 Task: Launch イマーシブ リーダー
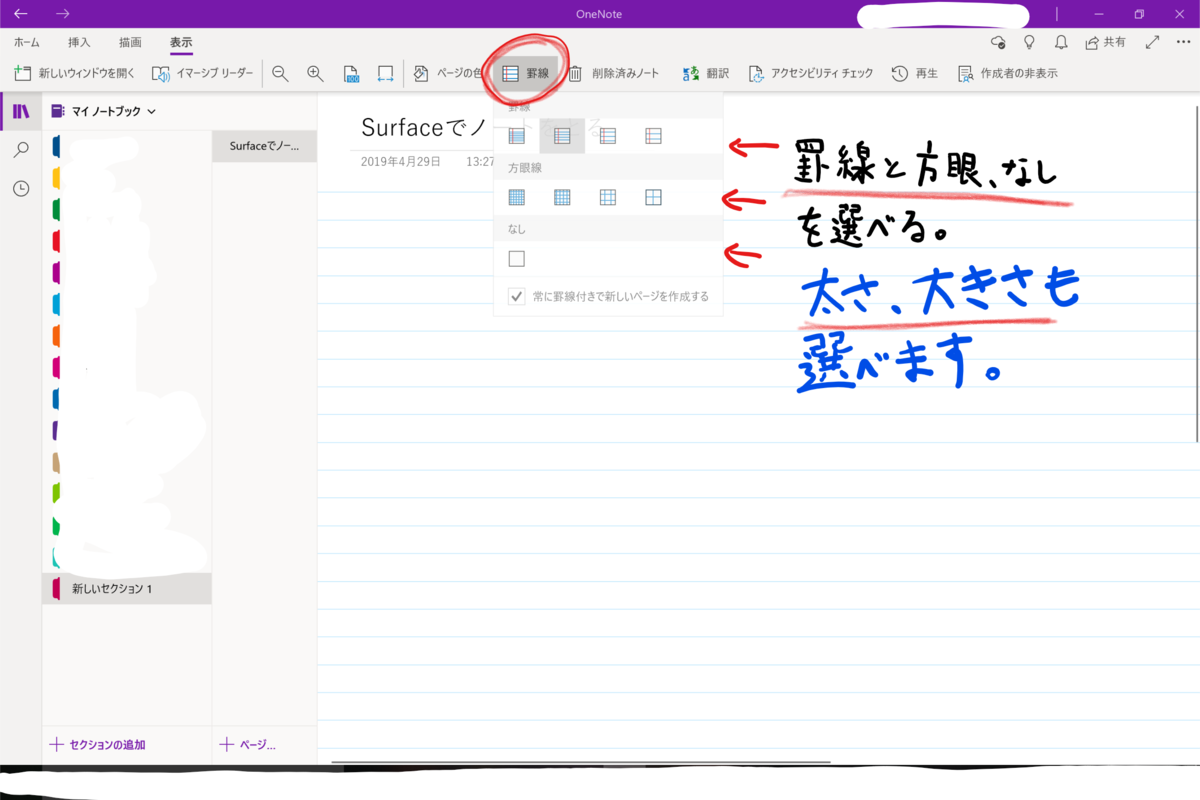[203, 73]
